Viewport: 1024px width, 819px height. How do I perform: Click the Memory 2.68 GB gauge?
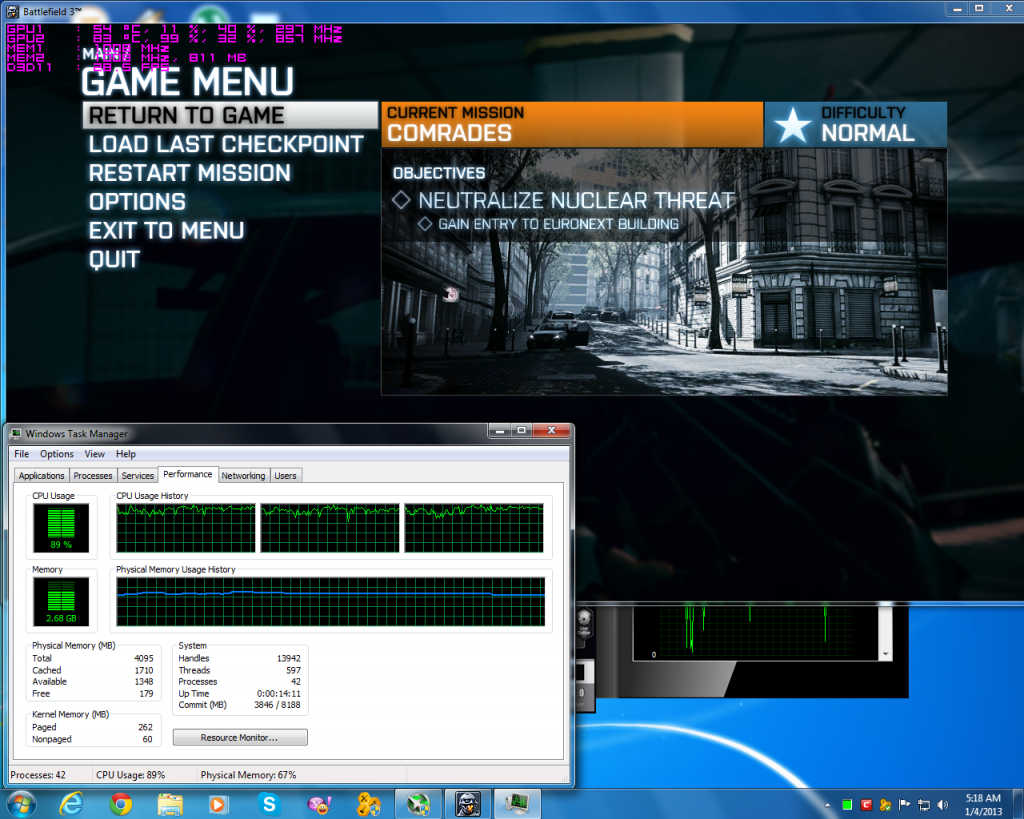click(61, 602)
